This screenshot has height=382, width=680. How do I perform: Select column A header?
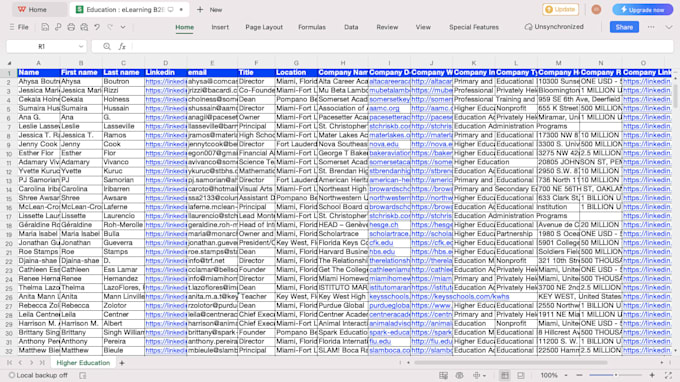pos(38,63)
